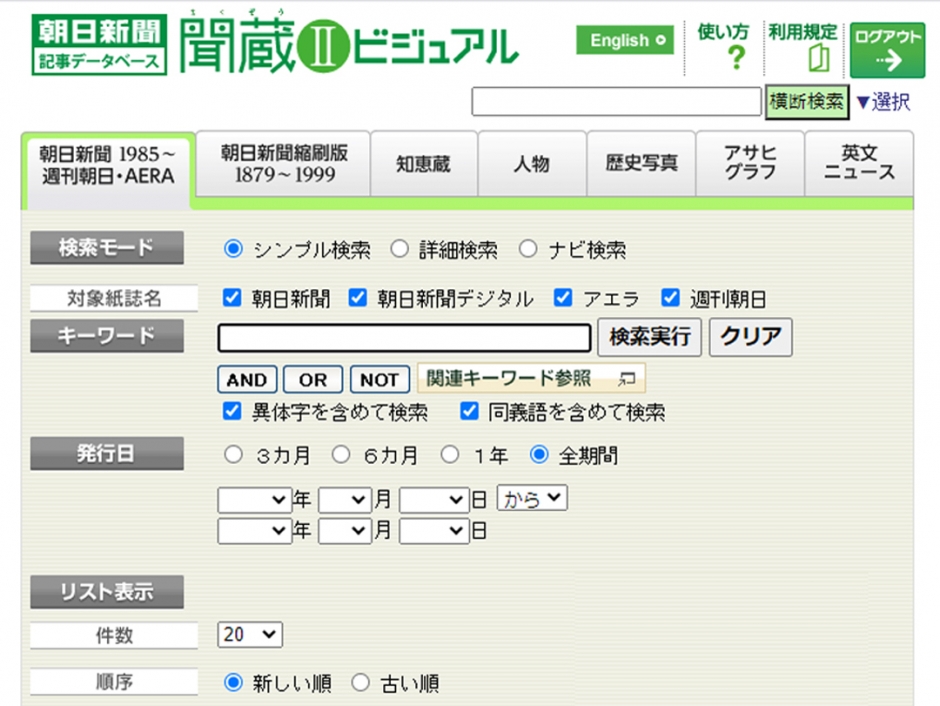Image resolution: width=940 pixels, height=706 pixels.
Task: Sort results by 新しい順
Action: click(233, 682)
